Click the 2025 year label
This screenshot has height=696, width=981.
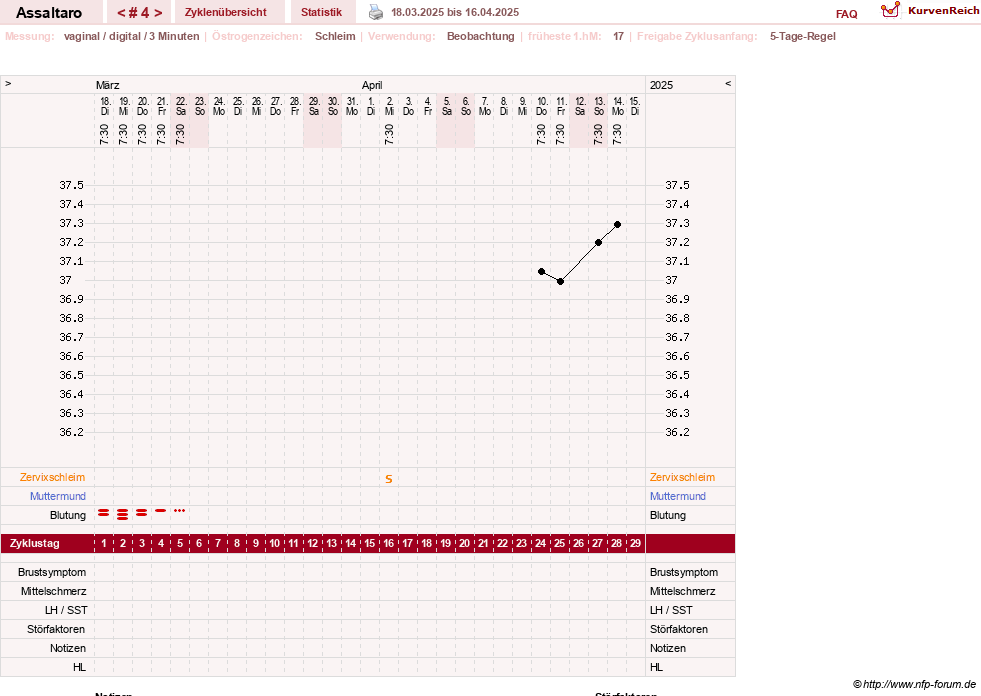pyautogui.click(x=661, y=85)
